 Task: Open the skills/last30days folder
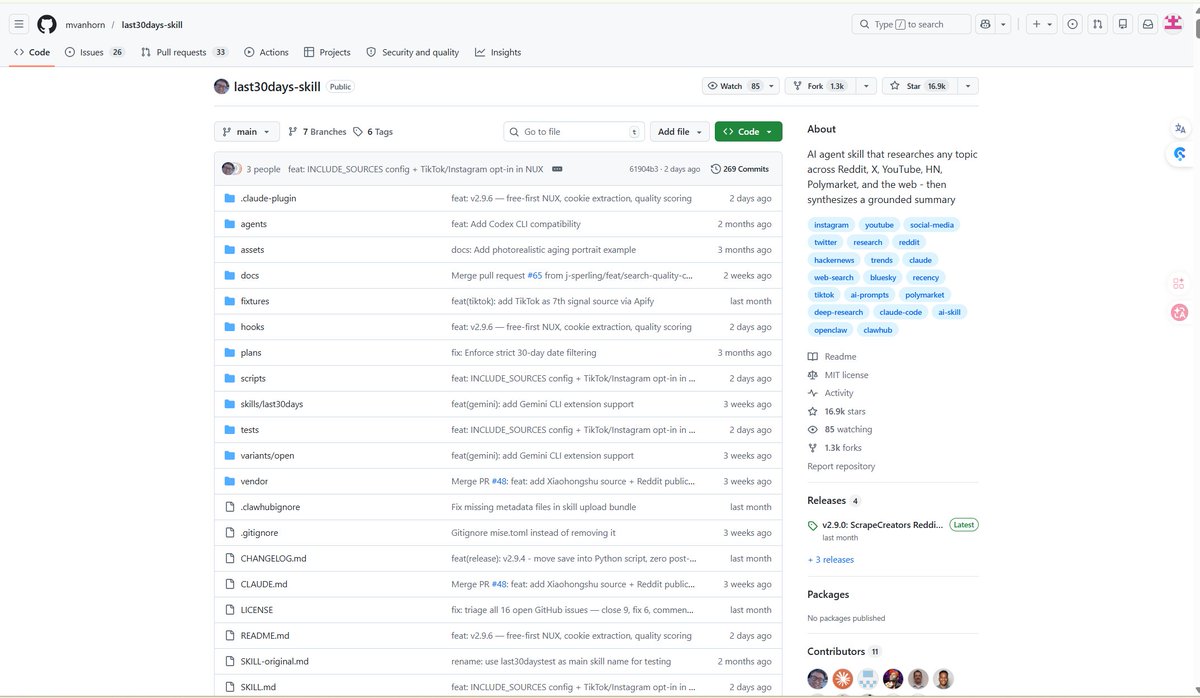[x=271, y=404]
